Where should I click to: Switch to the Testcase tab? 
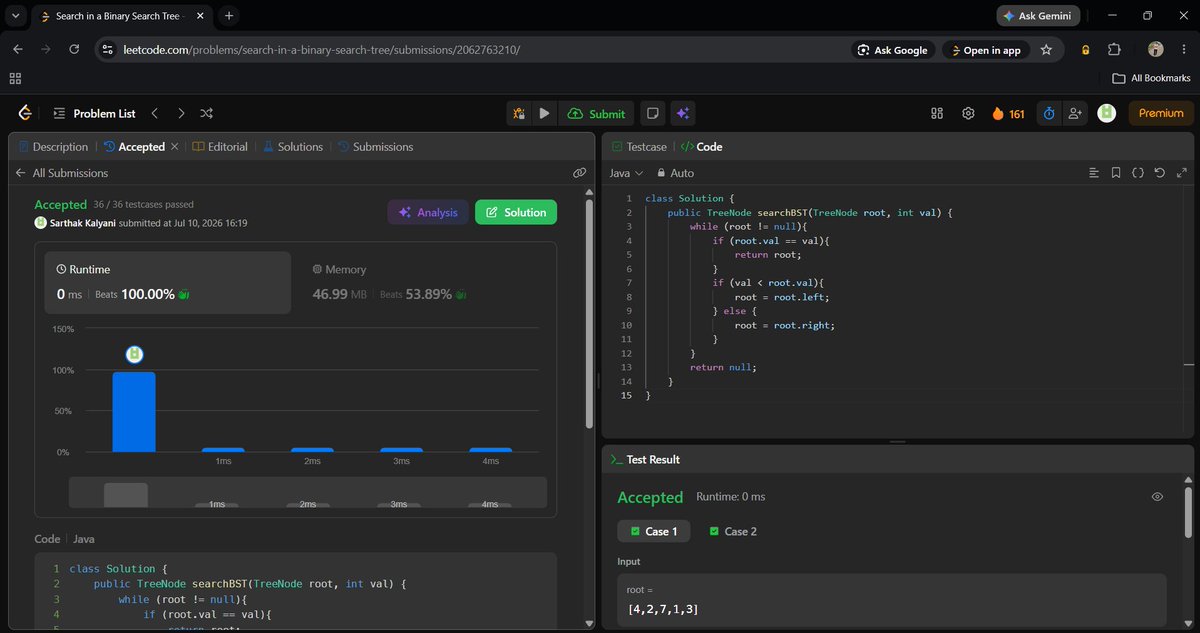[638, 146]
